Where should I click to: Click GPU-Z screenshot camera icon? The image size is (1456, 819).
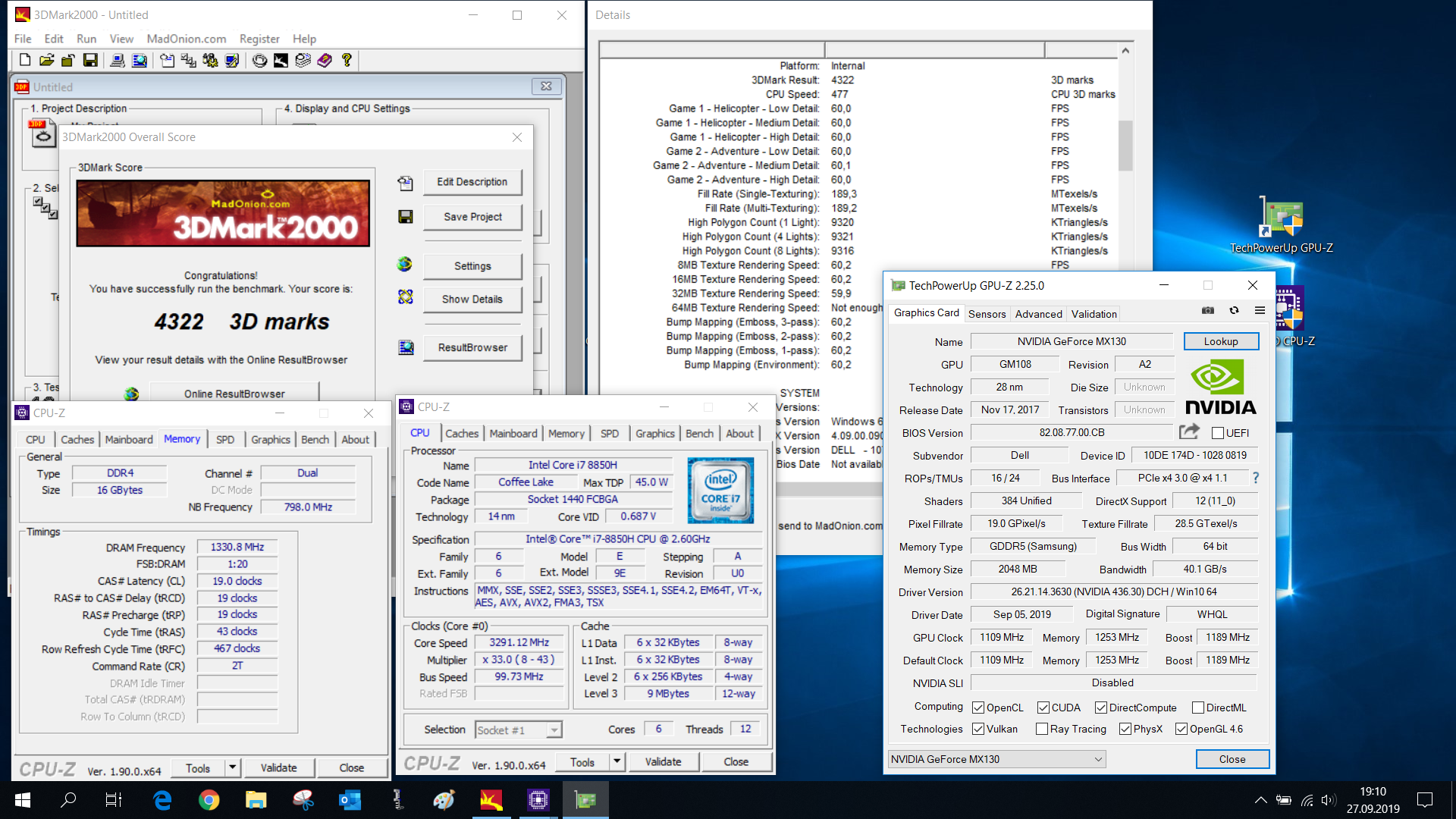click(x=1208, y=310)
